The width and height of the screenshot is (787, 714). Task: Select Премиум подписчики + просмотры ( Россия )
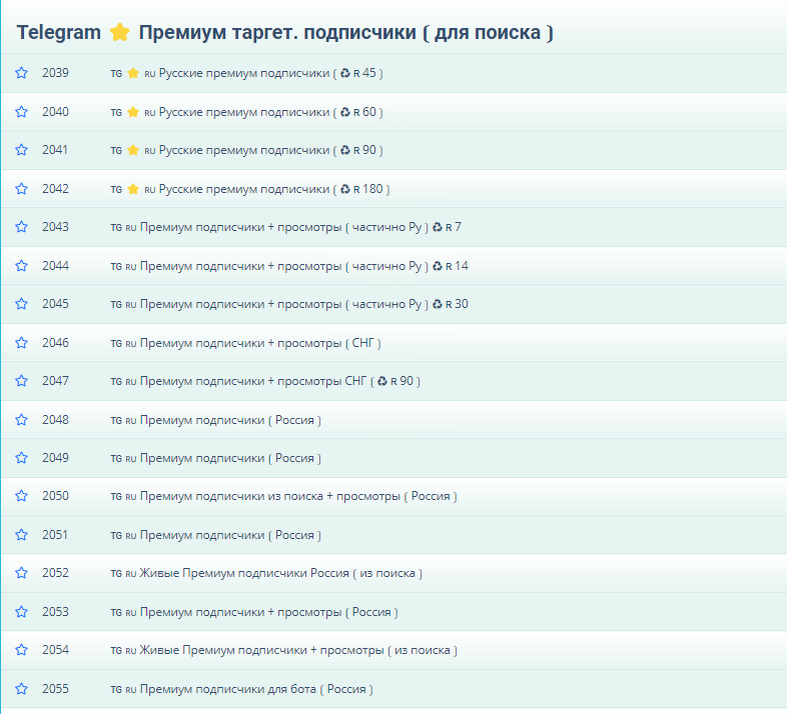point(254,612)
